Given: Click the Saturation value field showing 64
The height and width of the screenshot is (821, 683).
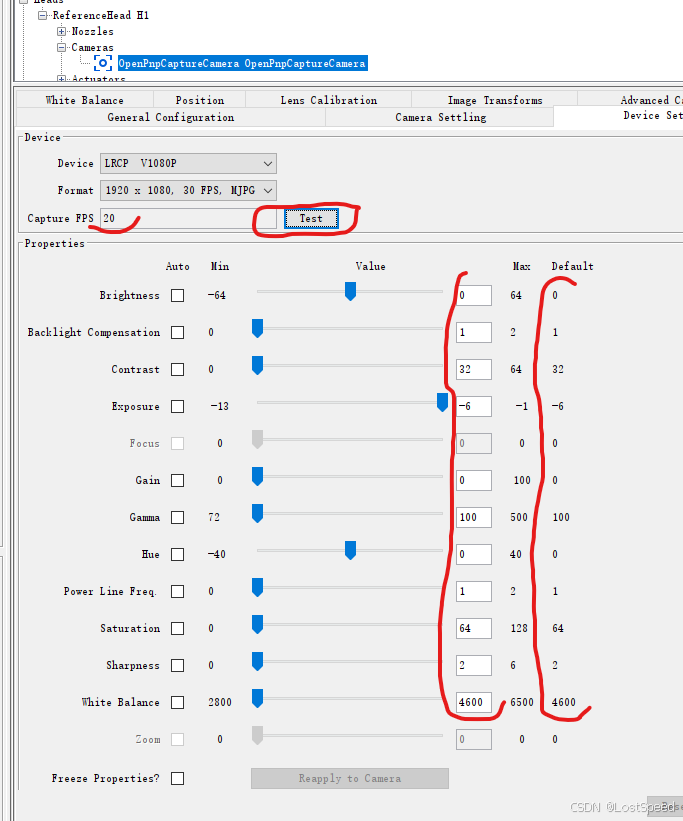Looking at the screenshot, I should click(x=474, y=628).
